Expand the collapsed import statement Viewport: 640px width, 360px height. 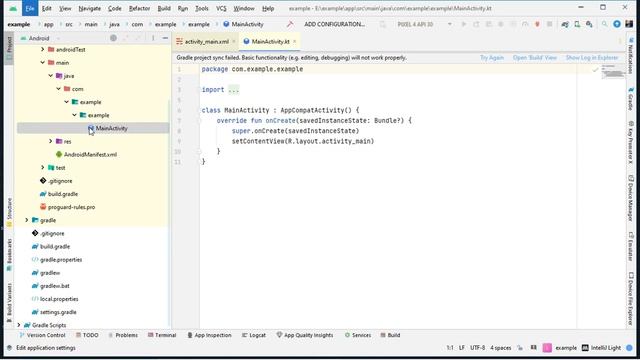click(233, 90)
